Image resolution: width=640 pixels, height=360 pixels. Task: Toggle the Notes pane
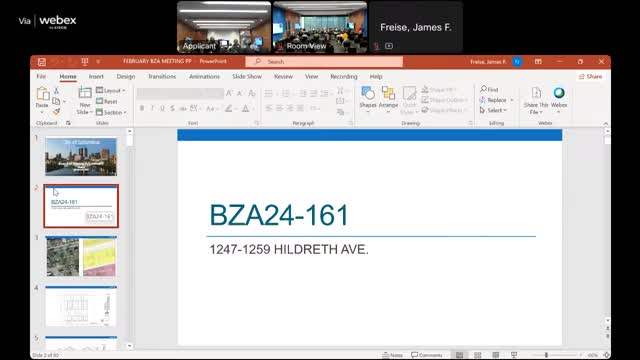[393, 355]
